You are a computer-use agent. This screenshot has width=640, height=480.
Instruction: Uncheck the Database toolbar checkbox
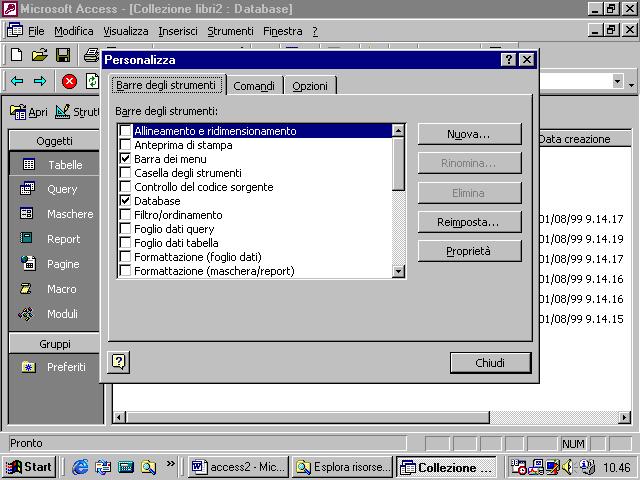(x=126, y=200)
